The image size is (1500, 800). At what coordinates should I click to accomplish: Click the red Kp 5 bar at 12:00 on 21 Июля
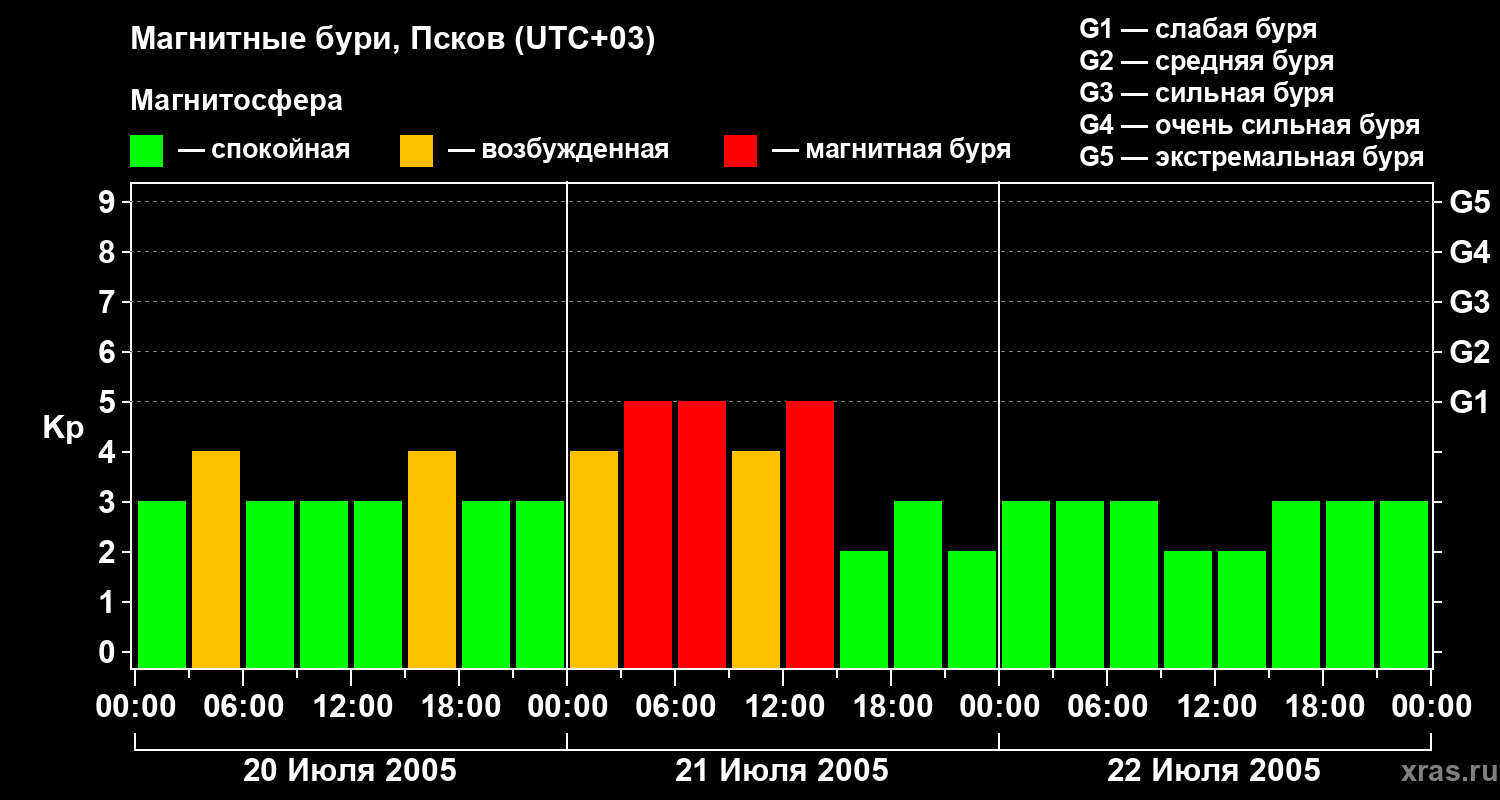click(x=810, y=534)
